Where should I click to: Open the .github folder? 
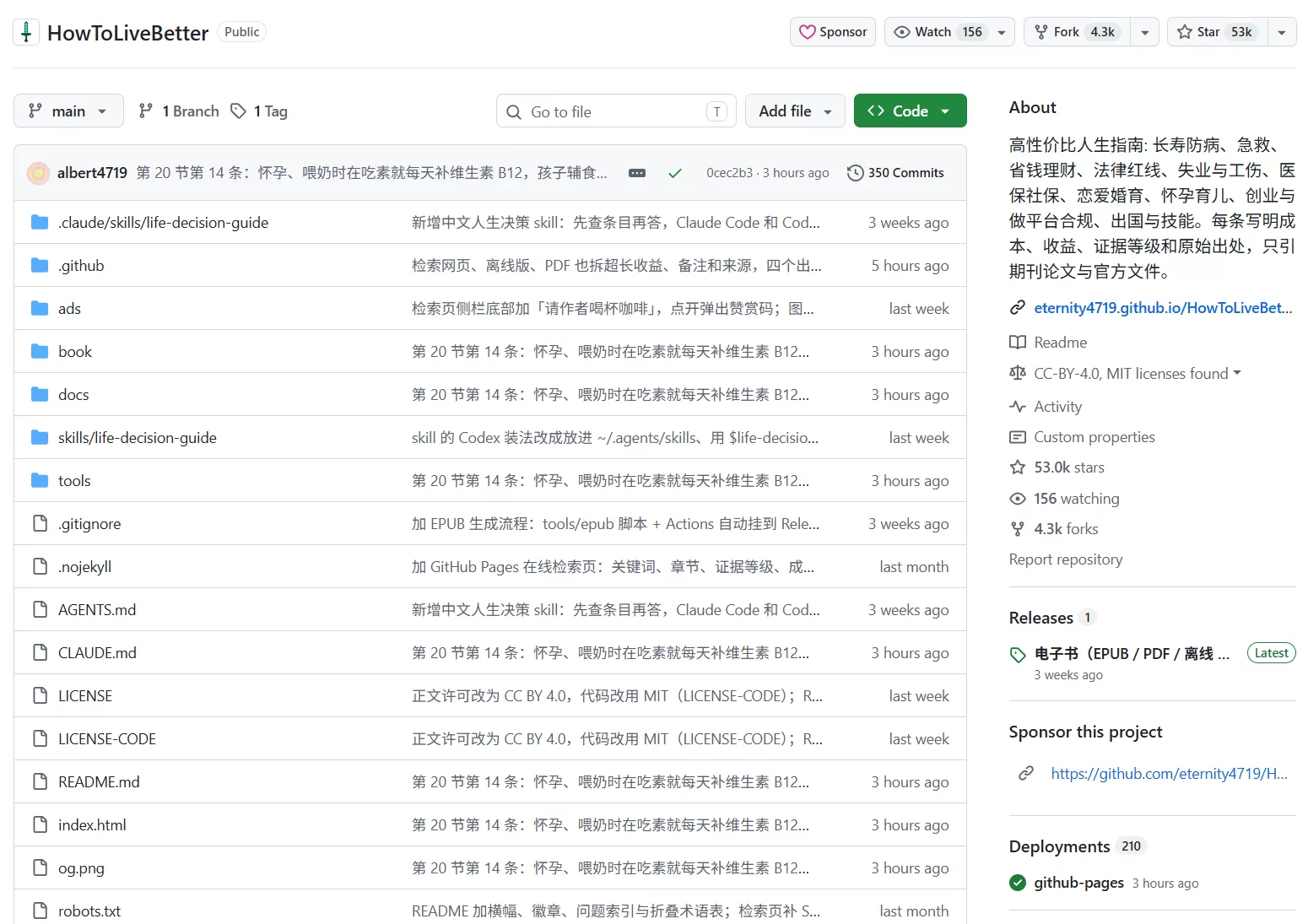81,266
